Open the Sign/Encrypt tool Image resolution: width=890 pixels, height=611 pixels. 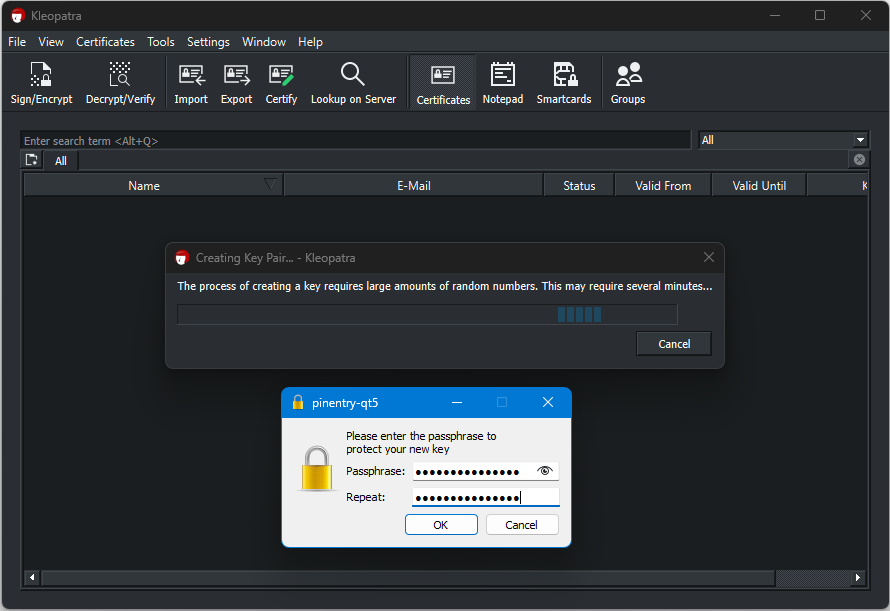pos(41,83)
